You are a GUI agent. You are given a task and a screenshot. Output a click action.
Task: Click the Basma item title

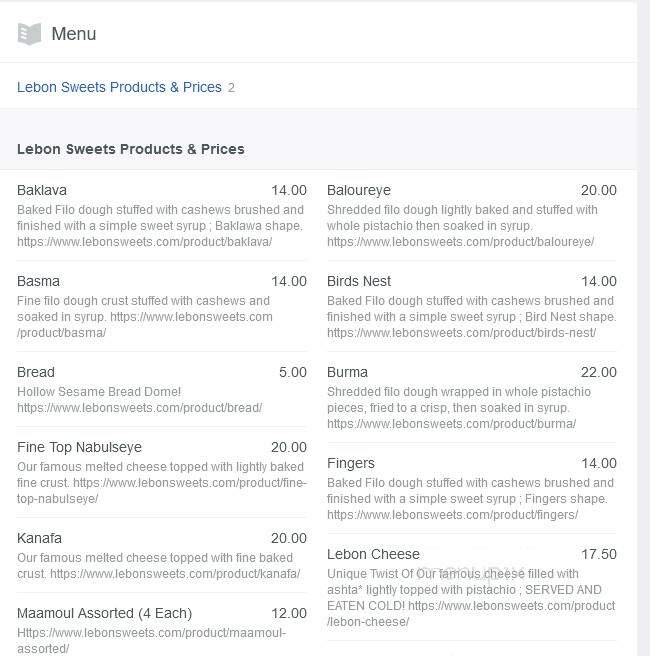(38, 281)
